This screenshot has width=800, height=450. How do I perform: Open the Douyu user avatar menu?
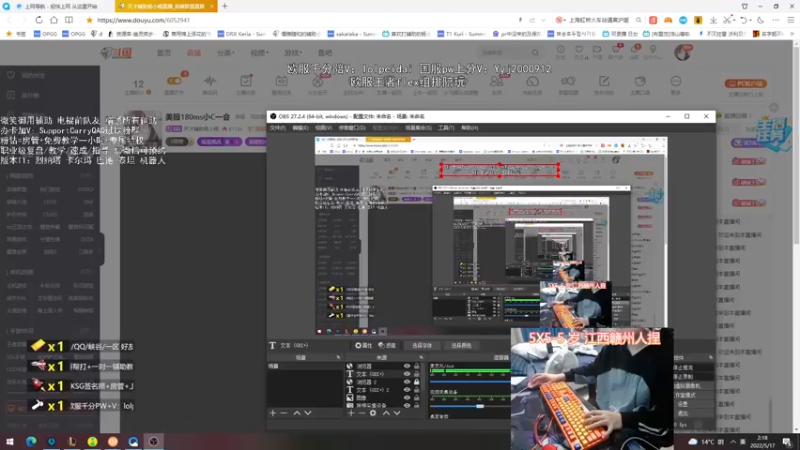[682, 53]
